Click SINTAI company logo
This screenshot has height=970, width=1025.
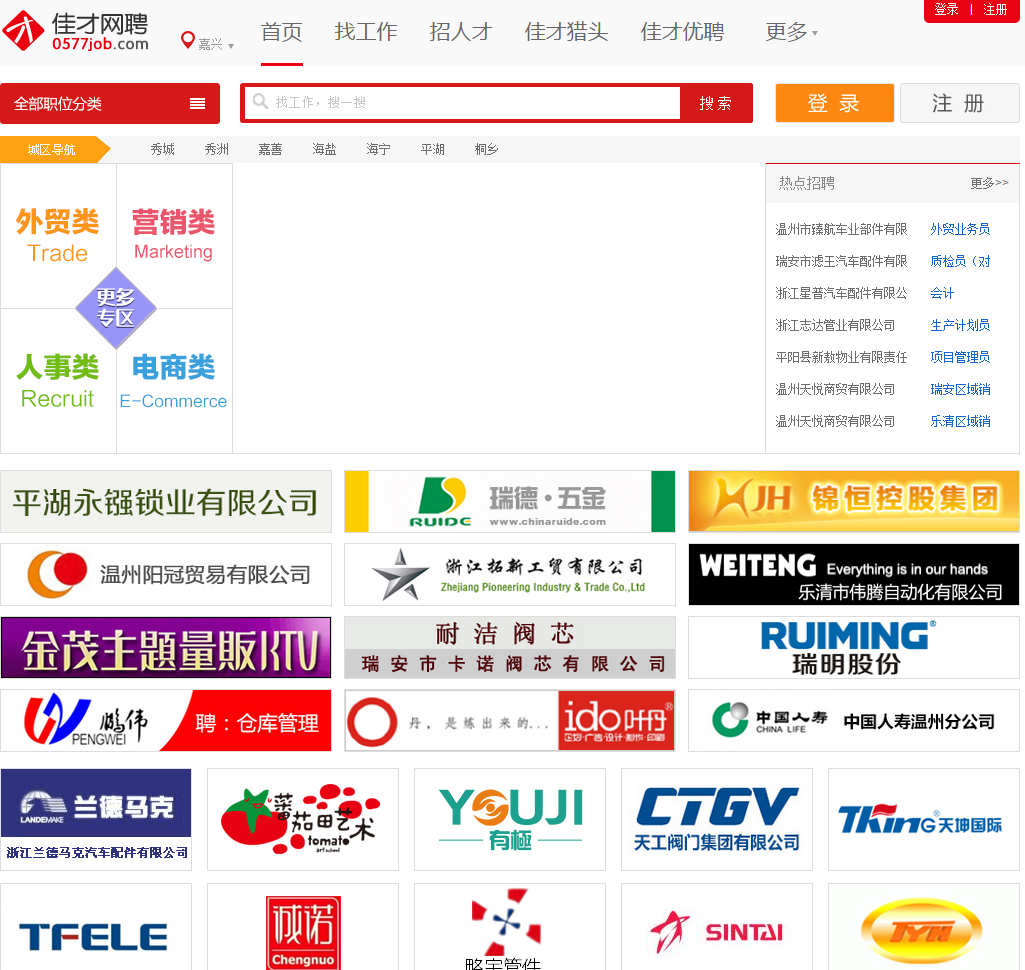(716, 927)
